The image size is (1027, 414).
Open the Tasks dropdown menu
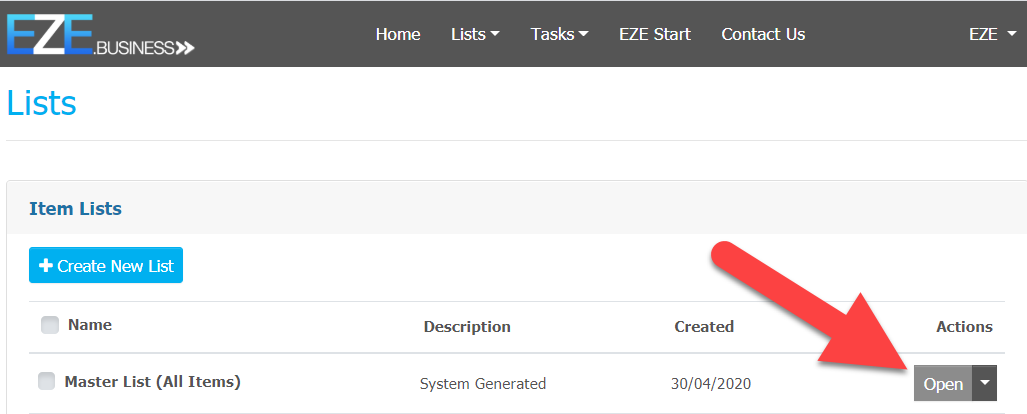pos(559,34)
